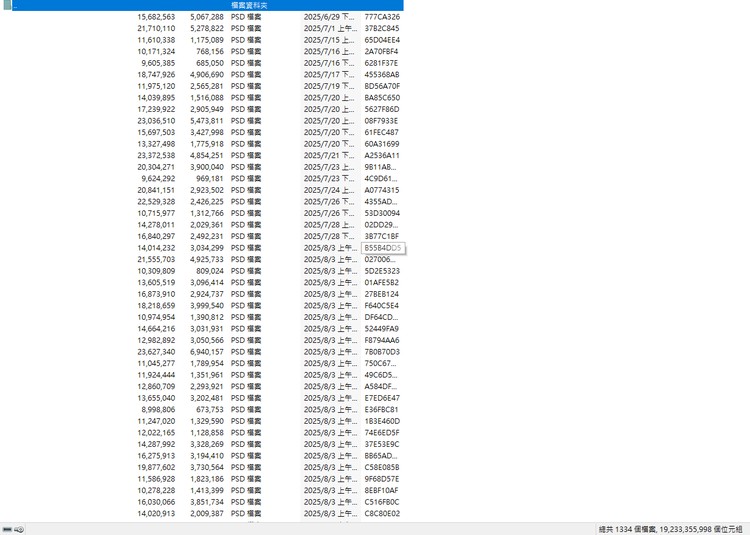
Task: Click the leftmost icon in the bottom status bar
Action: pyautogui.click(x=7, y=528)
